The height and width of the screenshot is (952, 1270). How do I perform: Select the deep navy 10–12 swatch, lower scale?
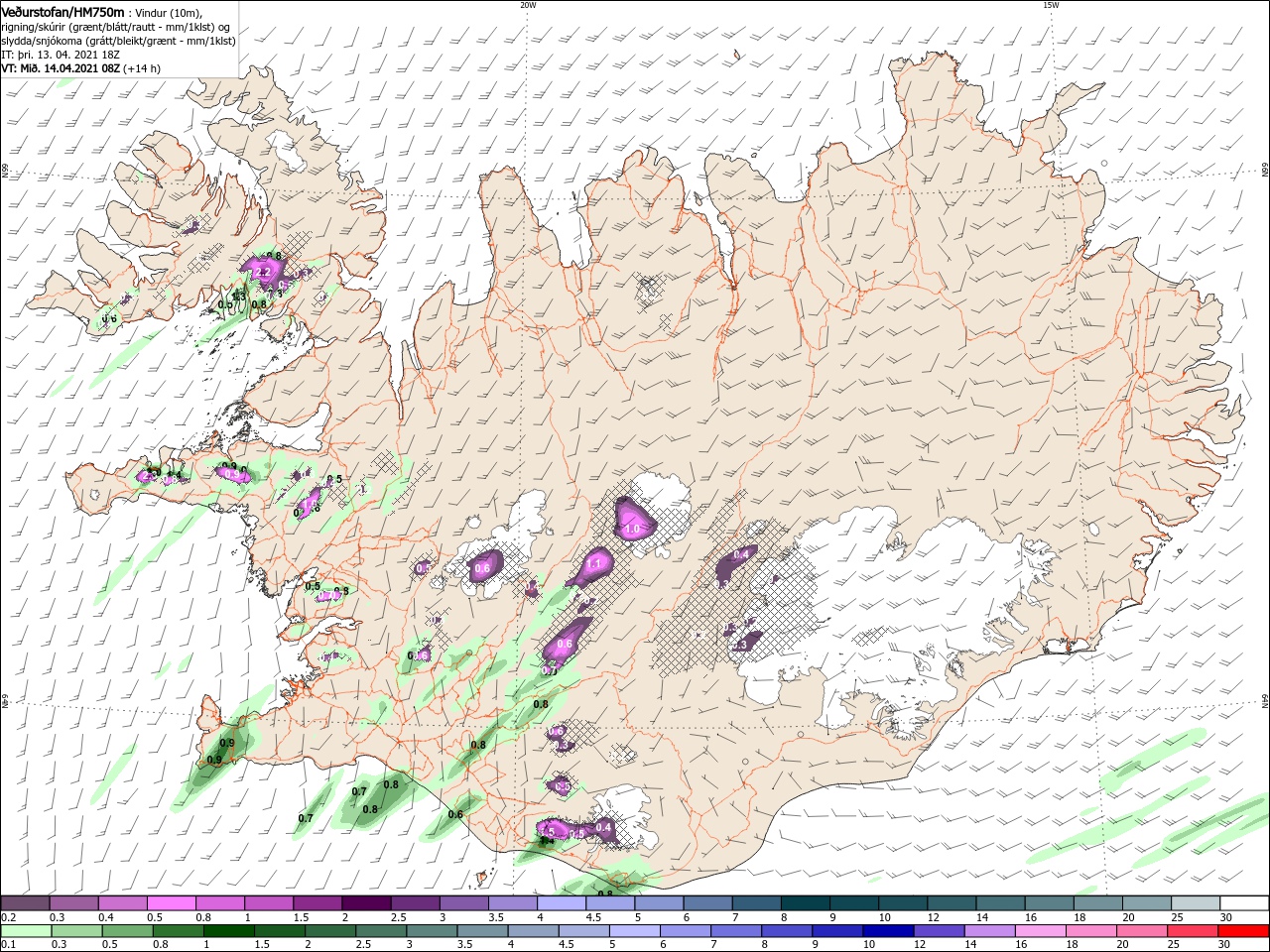point(889,932)
